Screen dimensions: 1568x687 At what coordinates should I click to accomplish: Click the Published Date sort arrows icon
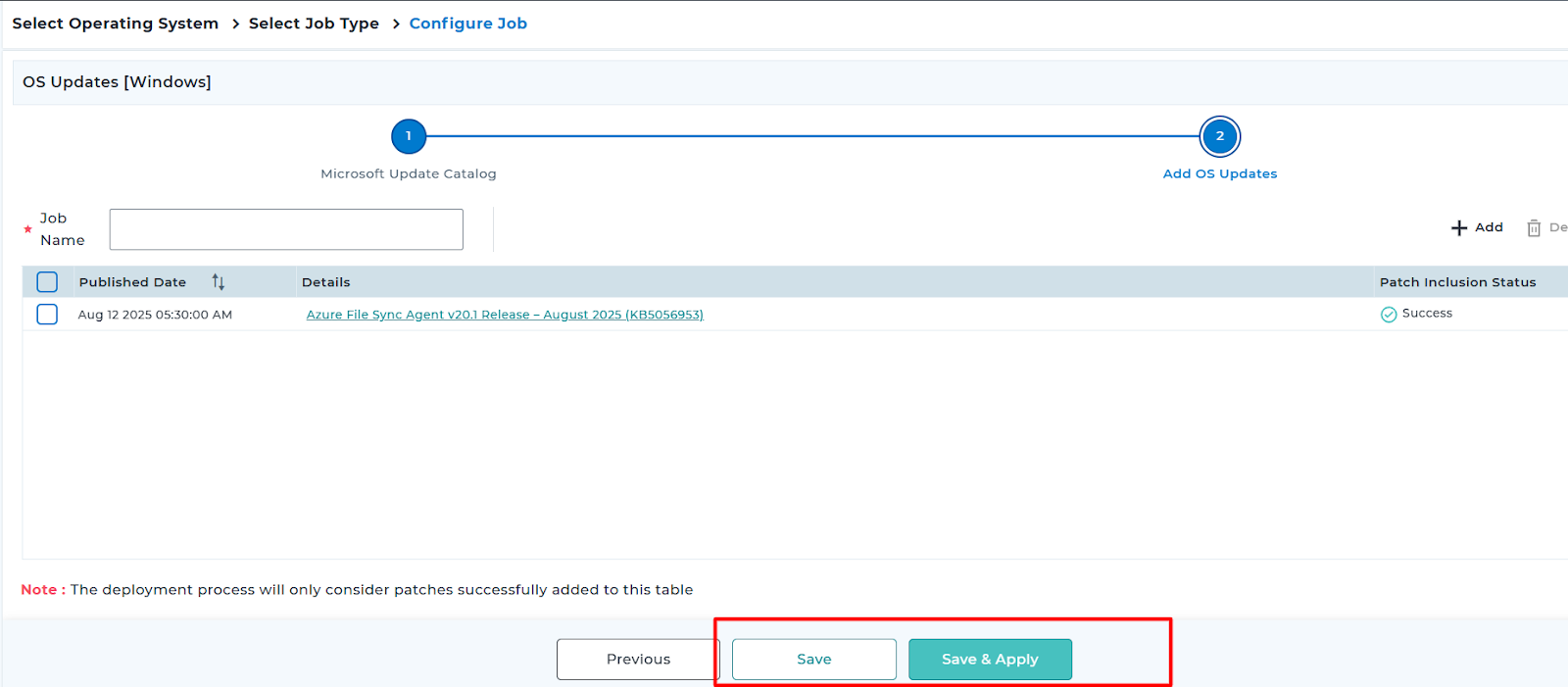coord(219,282)
